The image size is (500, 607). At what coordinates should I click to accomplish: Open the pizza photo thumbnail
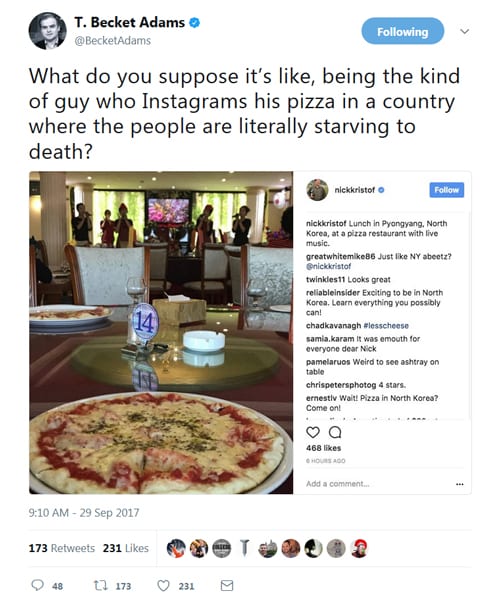click(161, 333)
